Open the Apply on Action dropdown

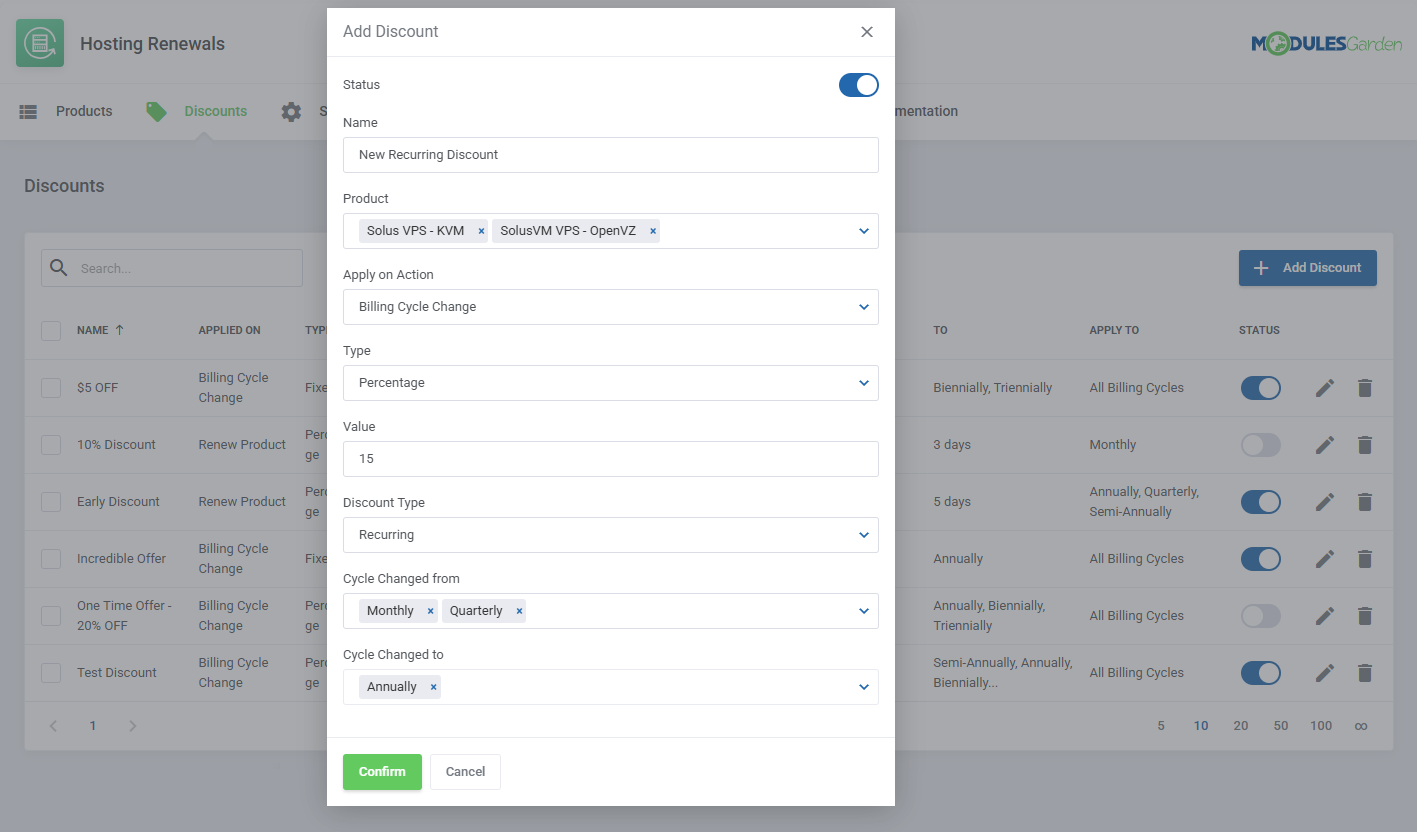click(611, 307)
